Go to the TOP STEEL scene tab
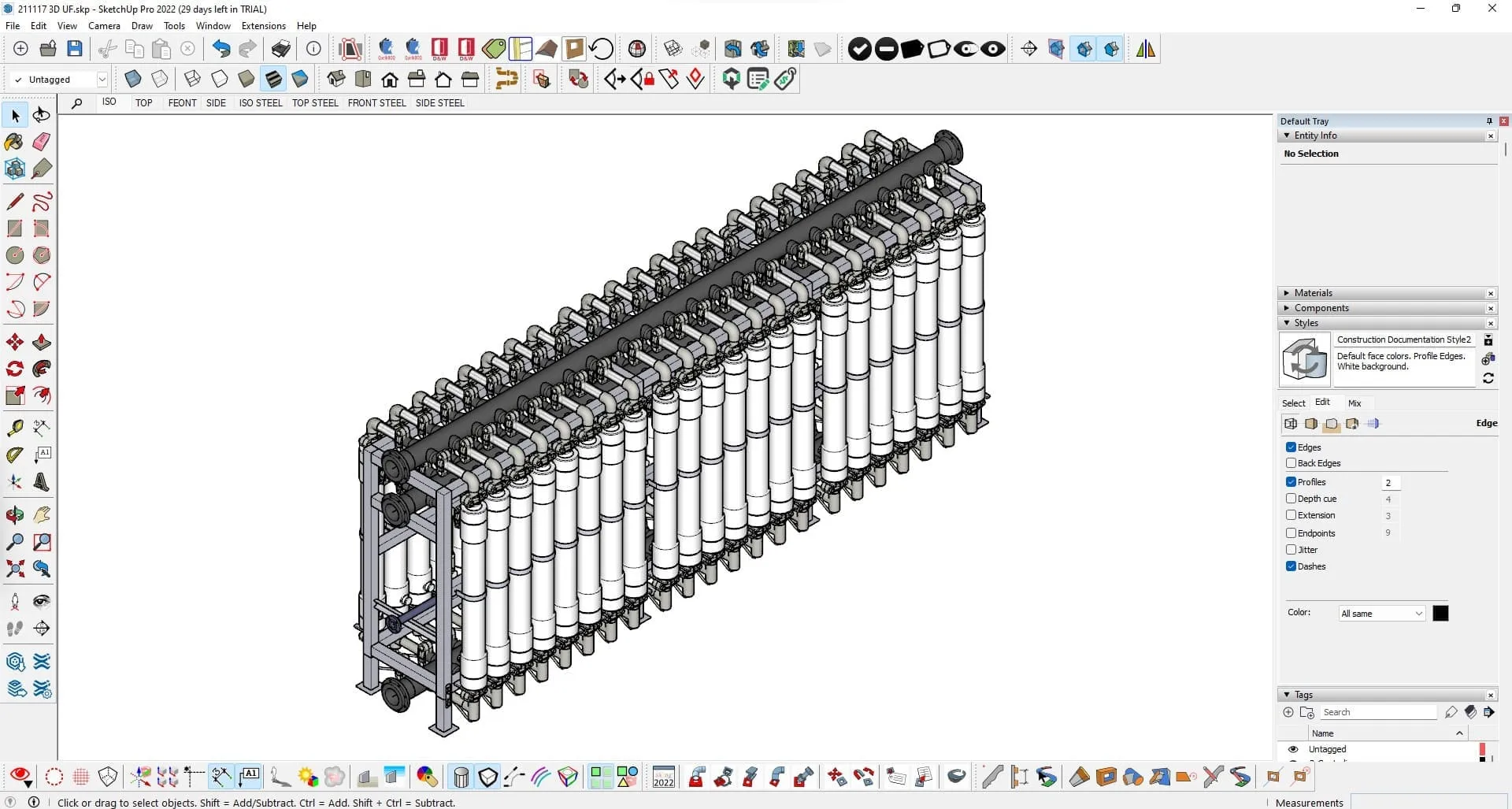The image size is (1512, 809). pyautogui.click(x=315, y=103)
